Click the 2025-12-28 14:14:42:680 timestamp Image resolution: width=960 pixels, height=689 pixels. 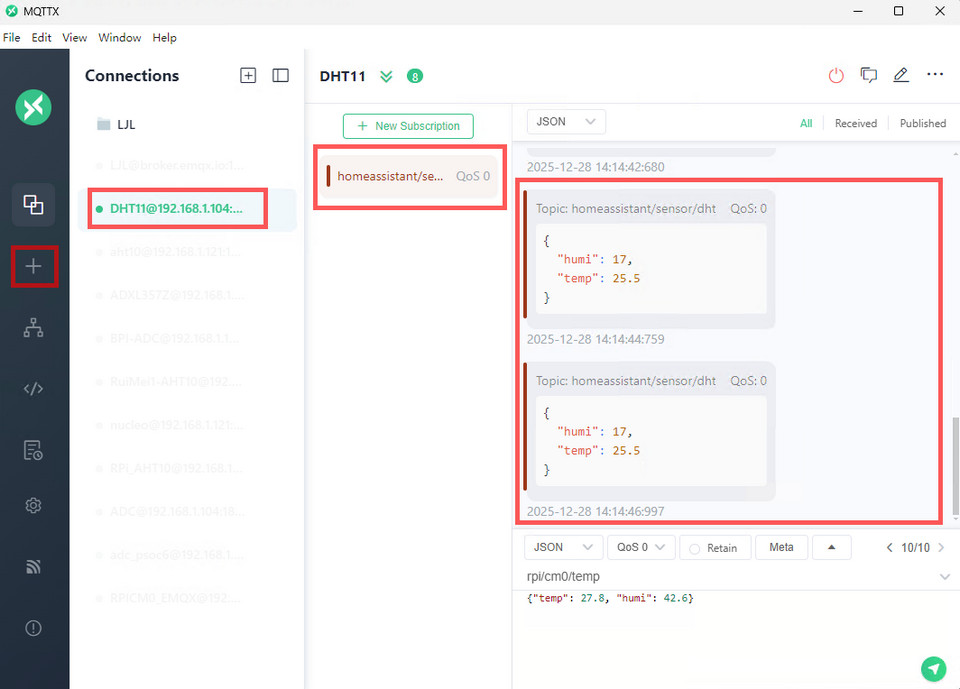[595, 167]
